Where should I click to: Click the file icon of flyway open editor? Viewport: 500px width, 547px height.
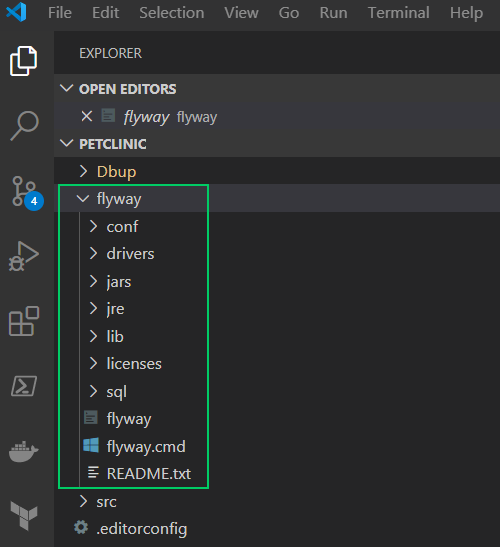pyautogui.click(x=108, y=115)
